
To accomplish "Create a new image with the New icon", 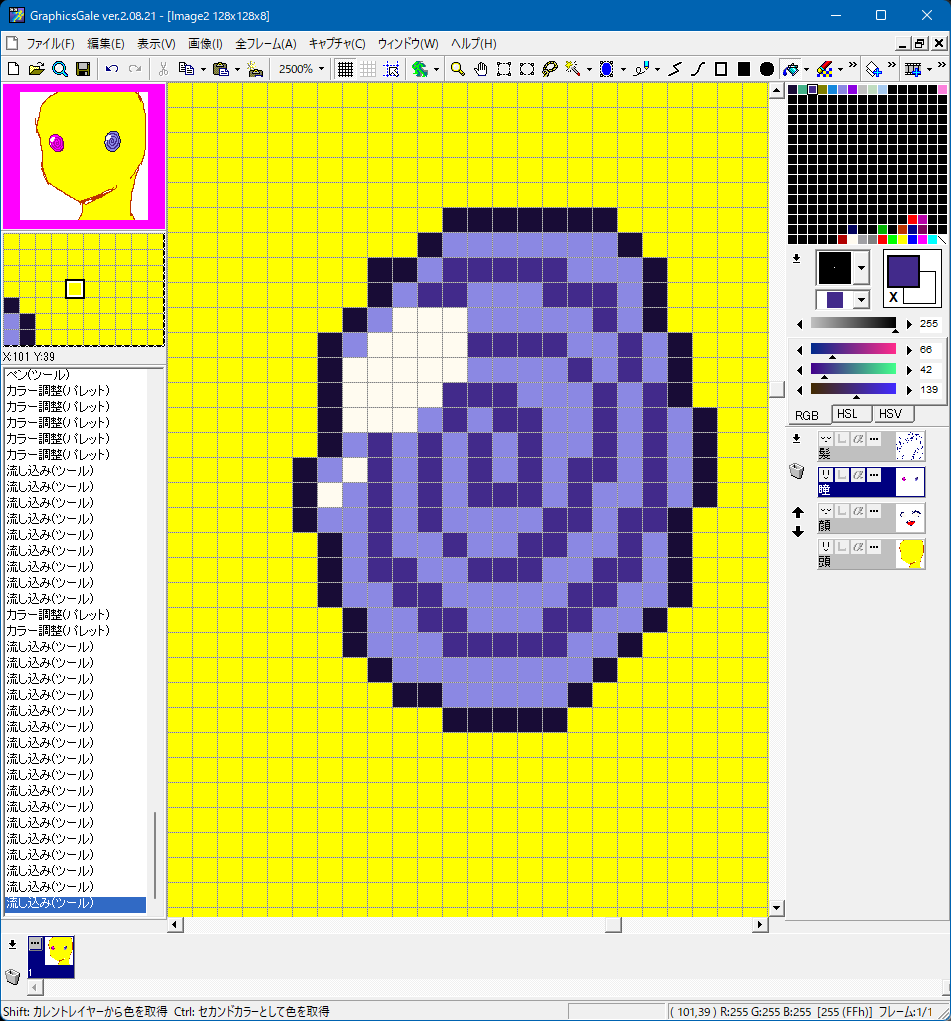I will point(14,69).
